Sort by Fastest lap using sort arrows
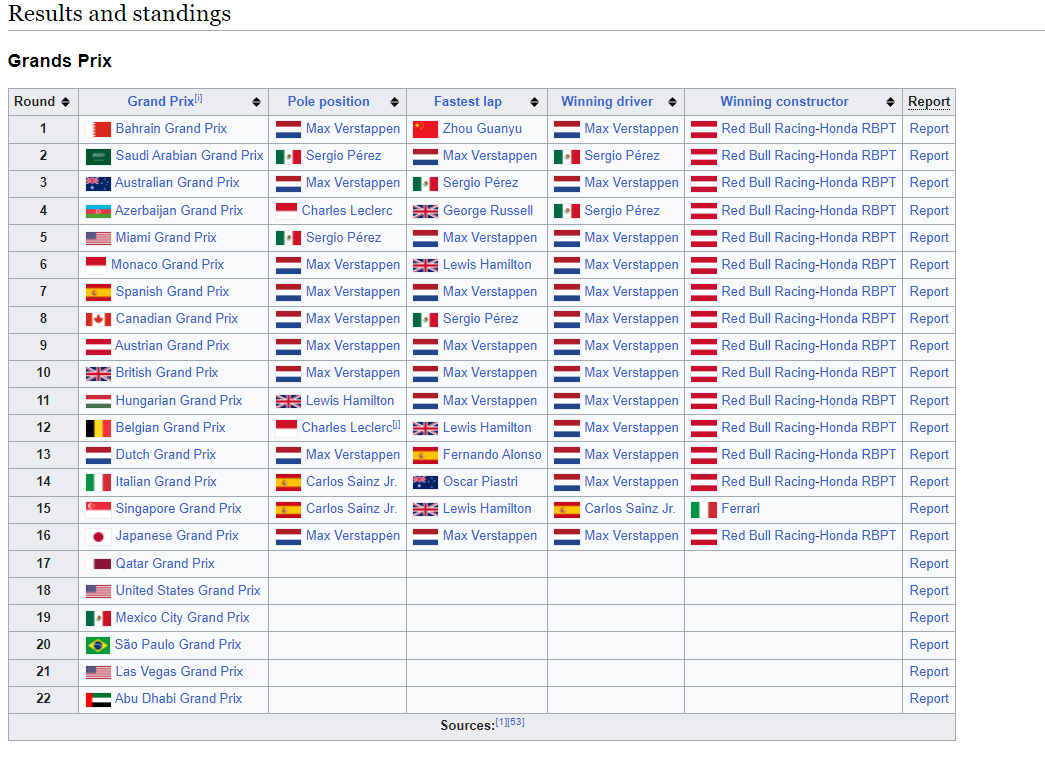Screen dimensions: 1045x759 coord(534,102)
